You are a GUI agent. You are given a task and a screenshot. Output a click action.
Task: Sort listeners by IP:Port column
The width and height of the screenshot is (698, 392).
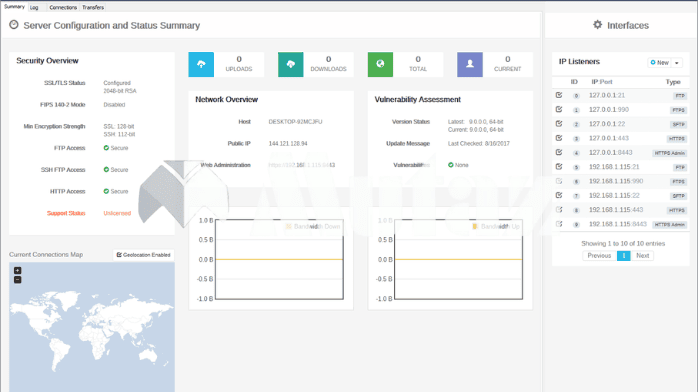pyautogui.click(x=601, y=82)
